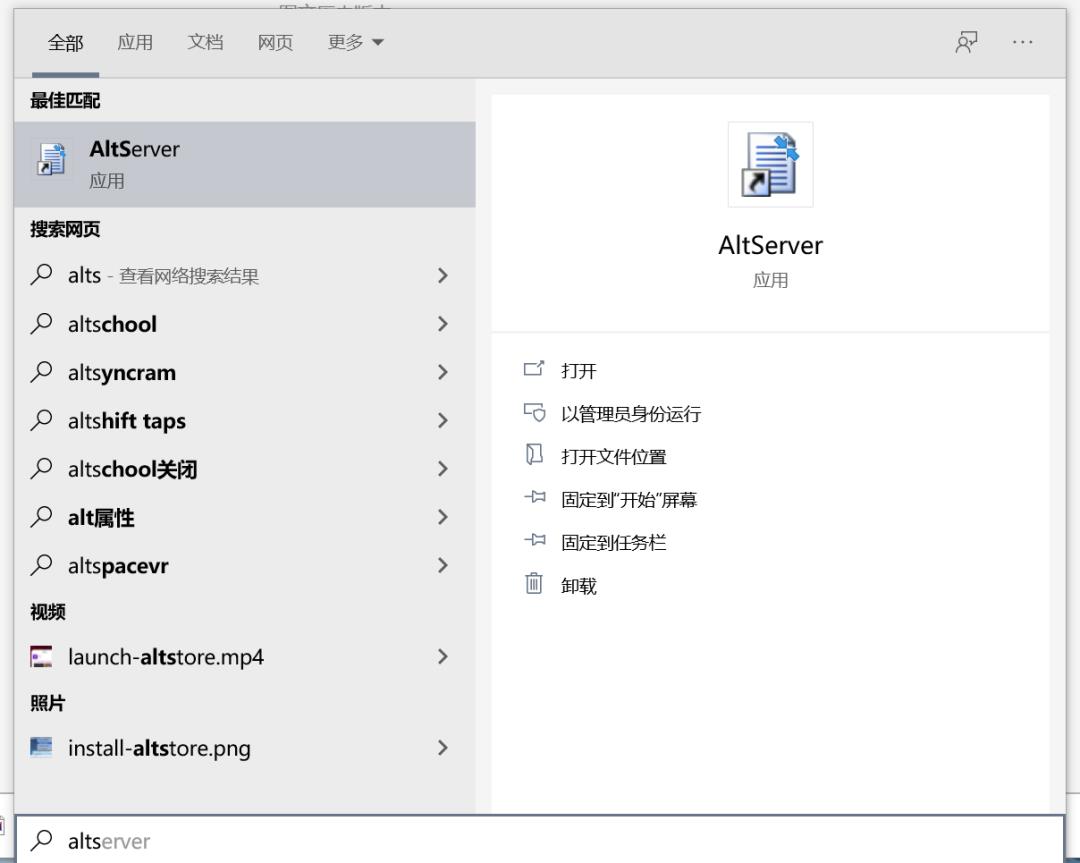Screen dimensions: 1080x863
Task: Click the feedback person icon at top right
Action: coord(966,43)
